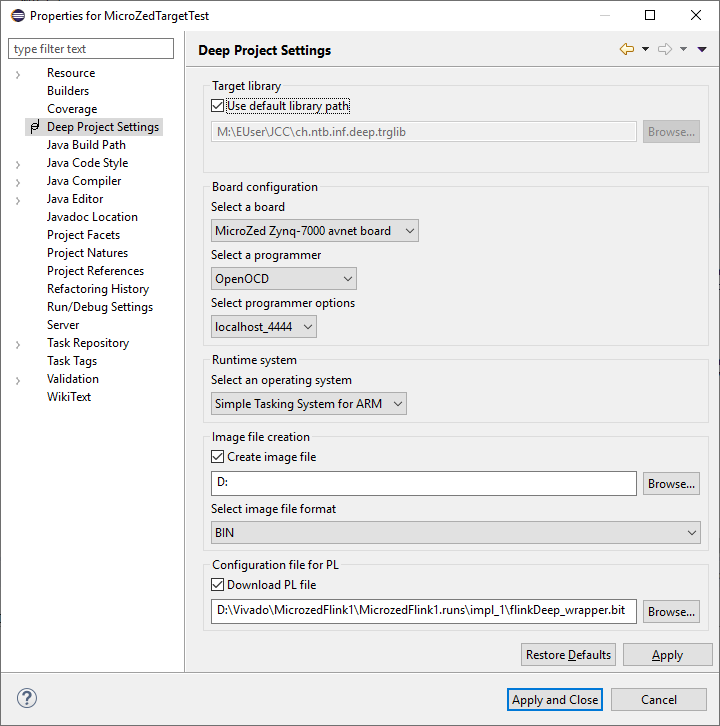Open the back history dropdown arrow
The height and width of the screenshot is (726, 720).
(x=645, y=49)
